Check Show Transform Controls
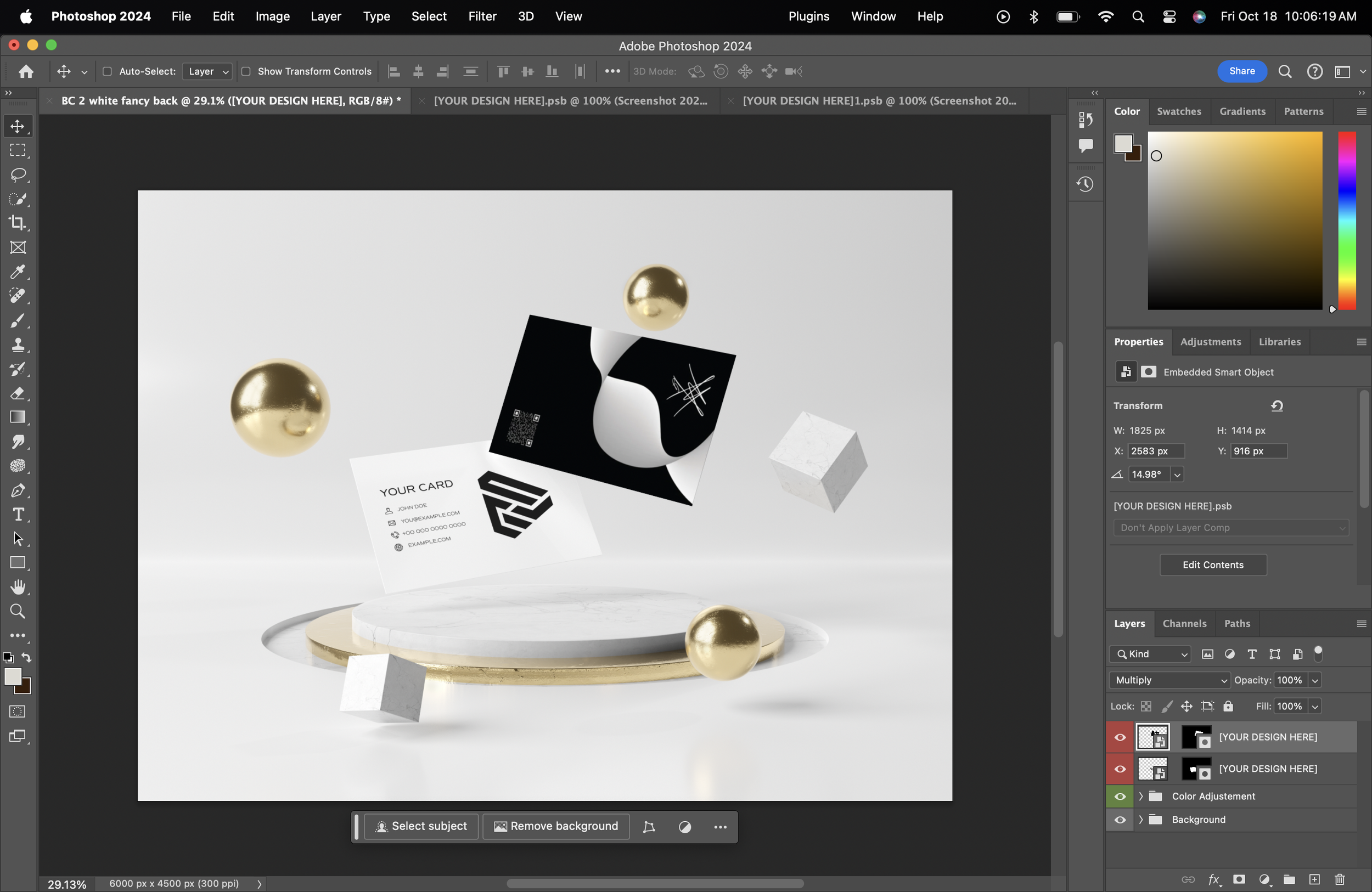This screenshot has width=1372, height=892. [x=246, y=71]
